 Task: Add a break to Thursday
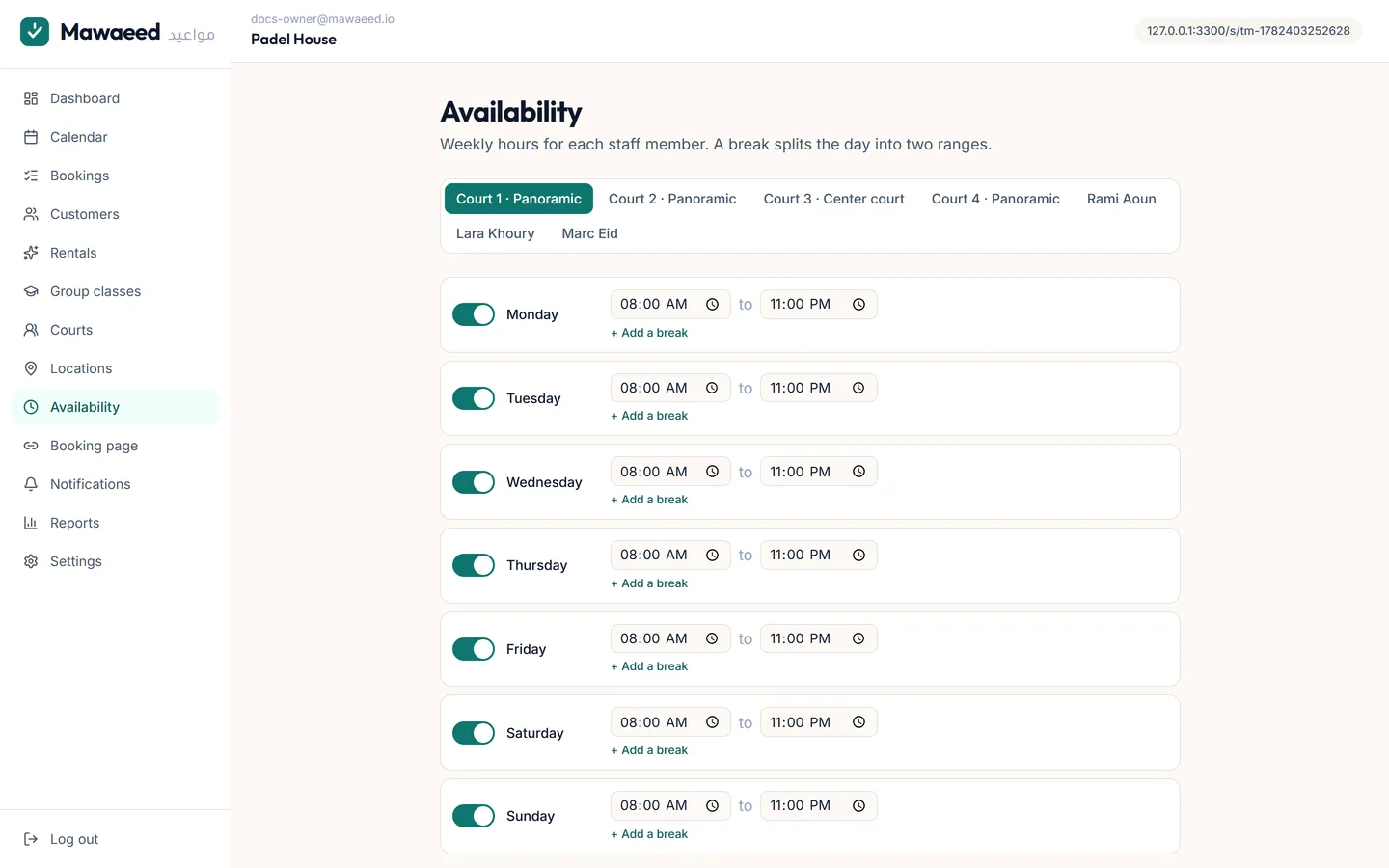click(x=649, y=583)
